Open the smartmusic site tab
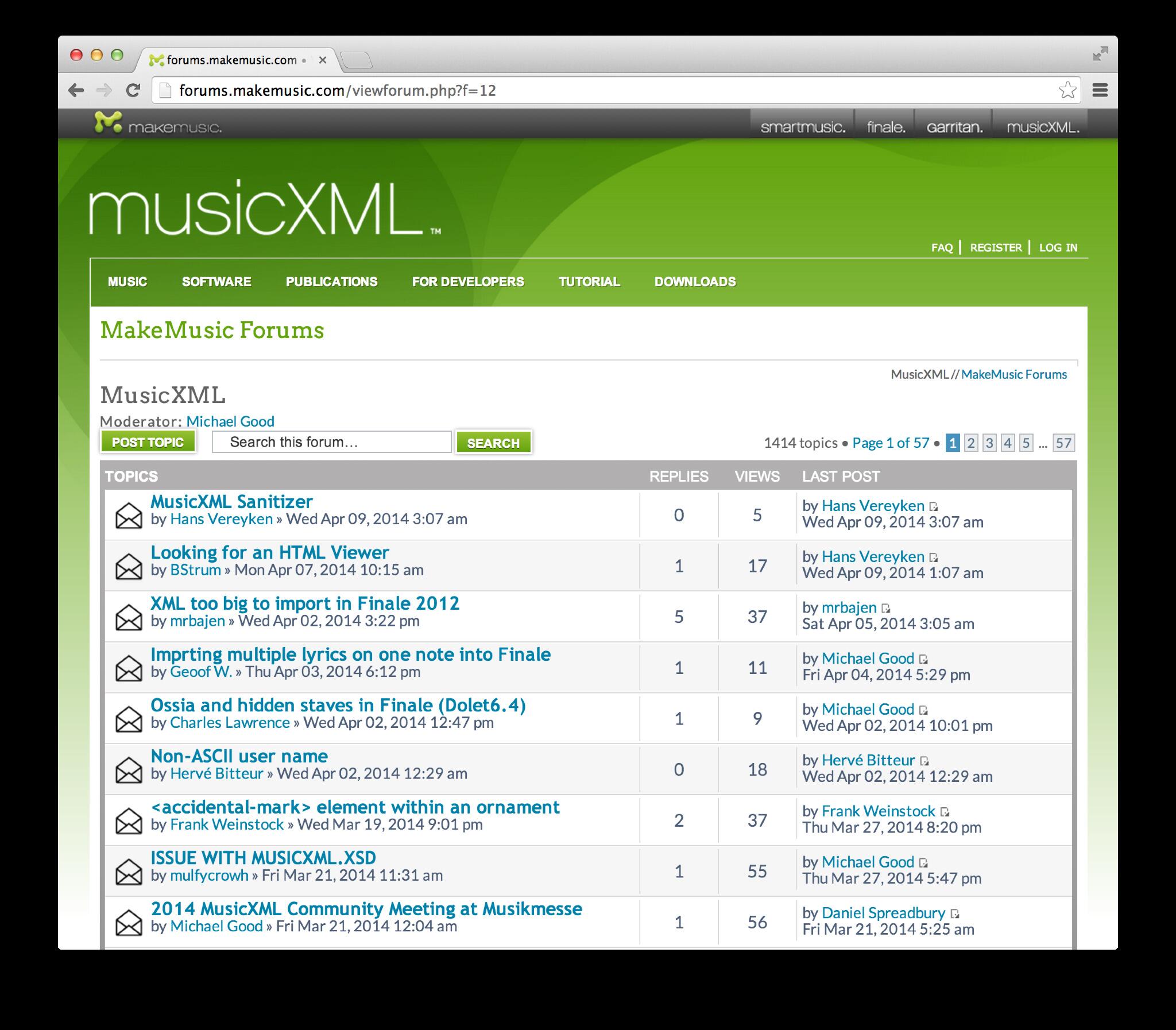Image resolution: width=1176 pixels, height=1030 pixels. (802, 127)
